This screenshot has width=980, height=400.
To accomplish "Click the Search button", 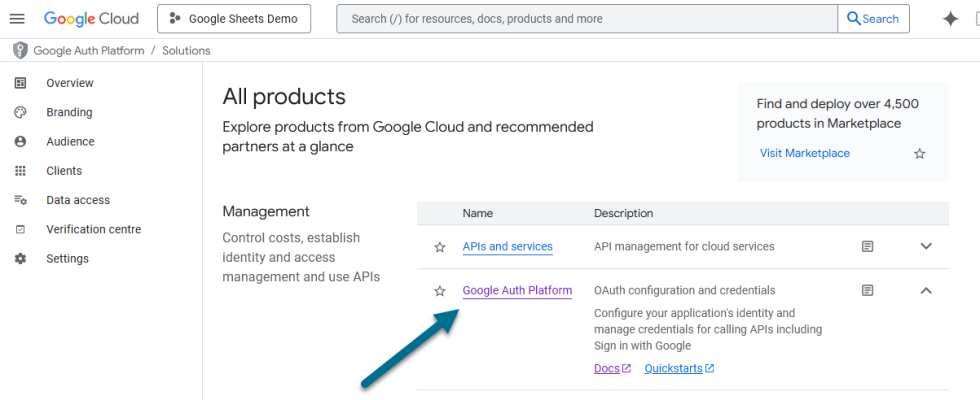I will 873,19.
